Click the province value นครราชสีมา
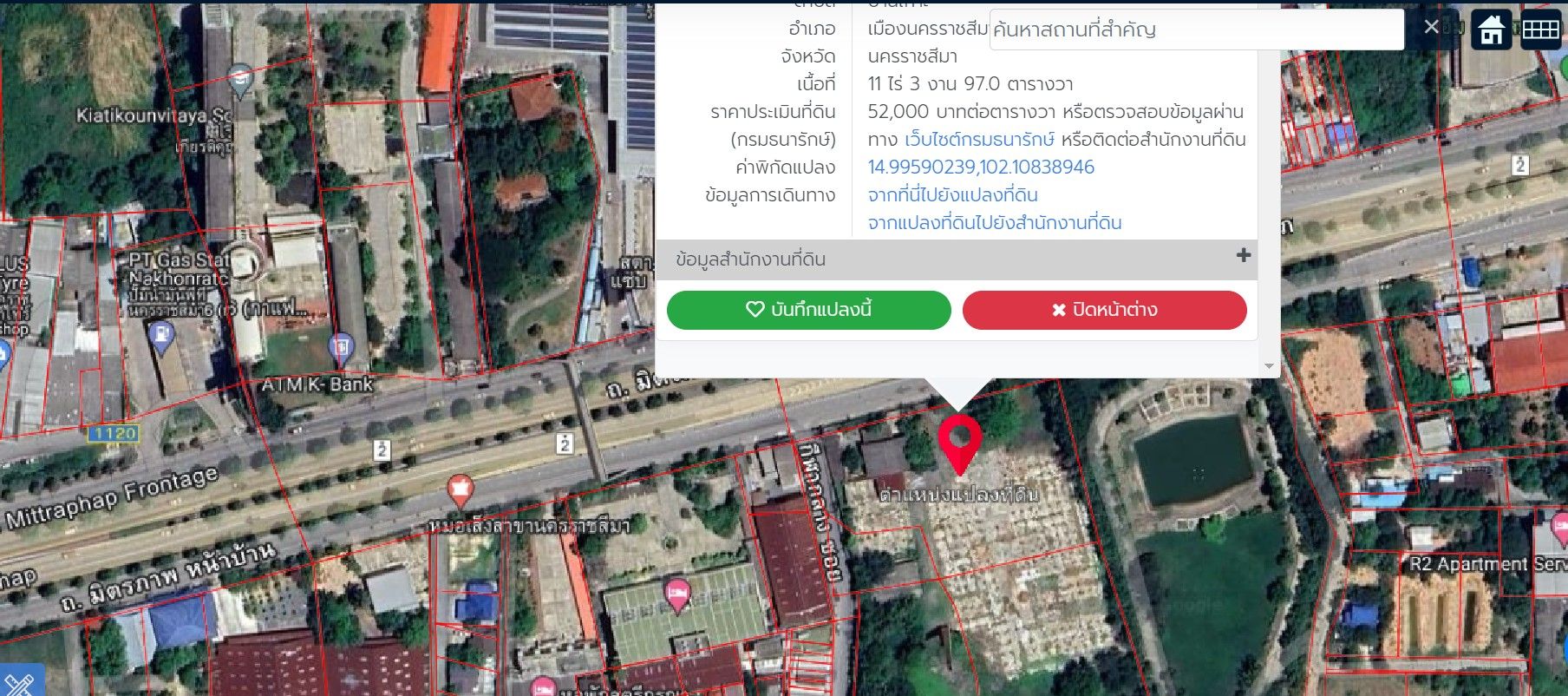This screenshot has height=696, width=1568. point(912,56)
